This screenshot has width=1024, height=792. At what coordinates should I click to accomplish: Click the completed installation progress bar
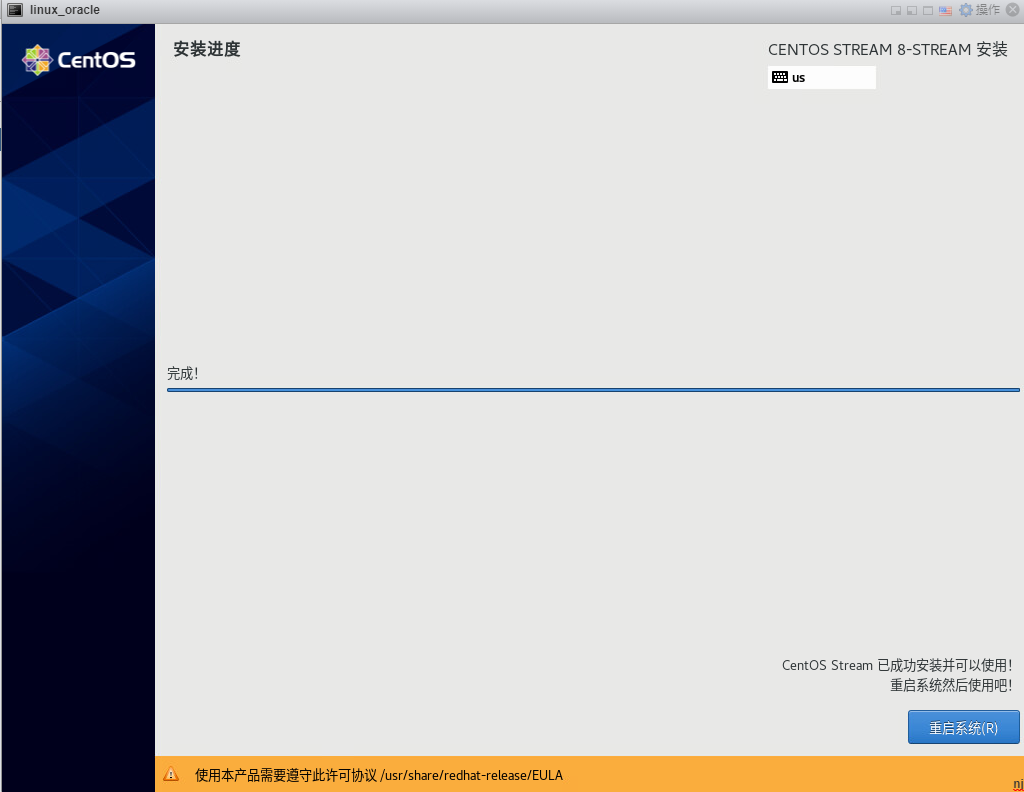tap(593, 390)
